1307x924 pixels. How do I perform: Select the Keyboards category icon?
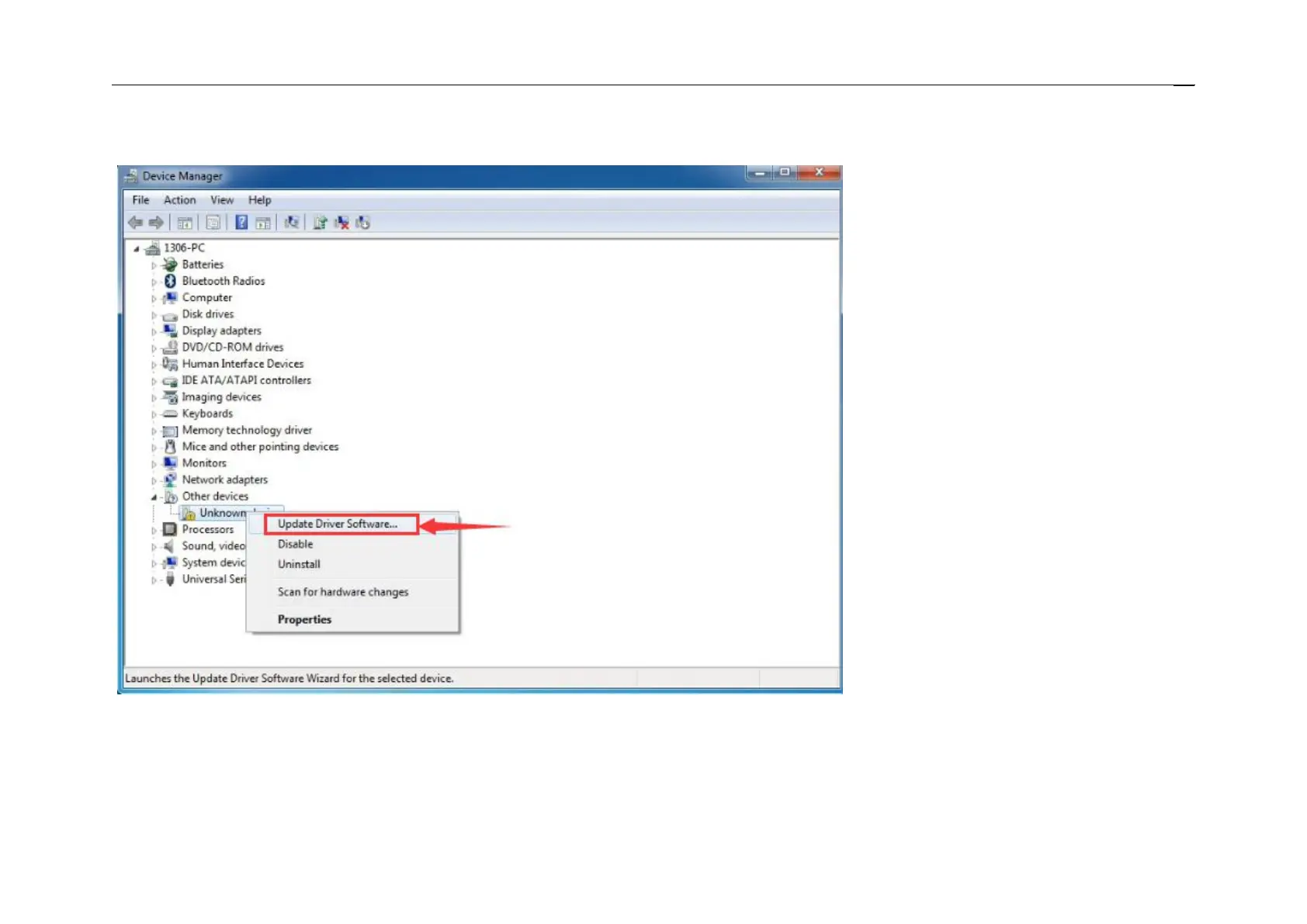point(170,414)
